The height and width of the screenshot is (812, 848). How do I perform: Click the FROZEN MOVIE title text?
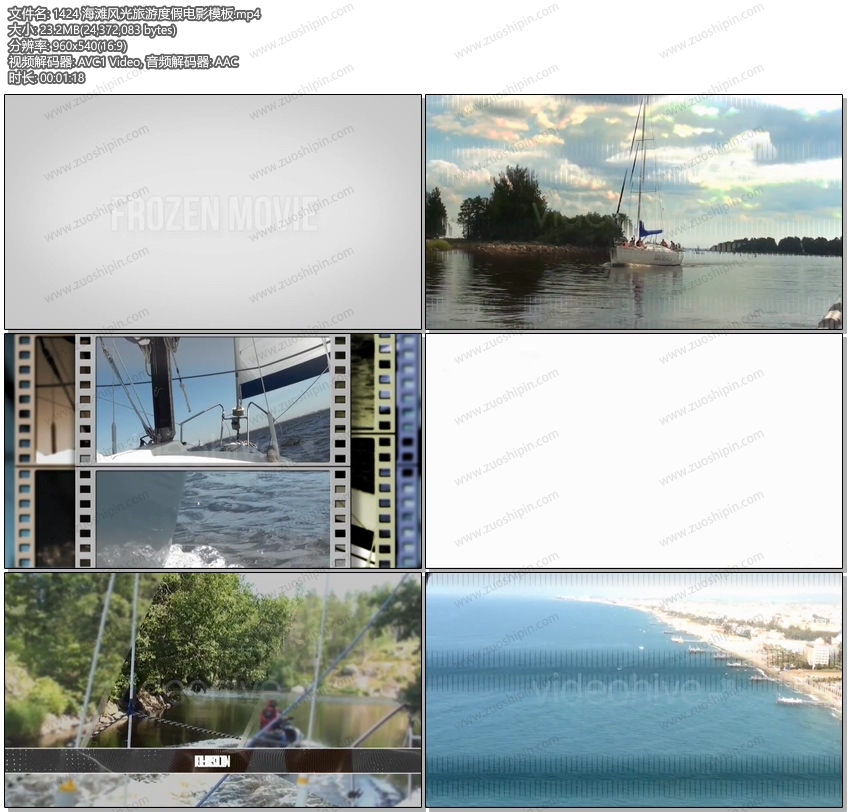click(213, 214)
